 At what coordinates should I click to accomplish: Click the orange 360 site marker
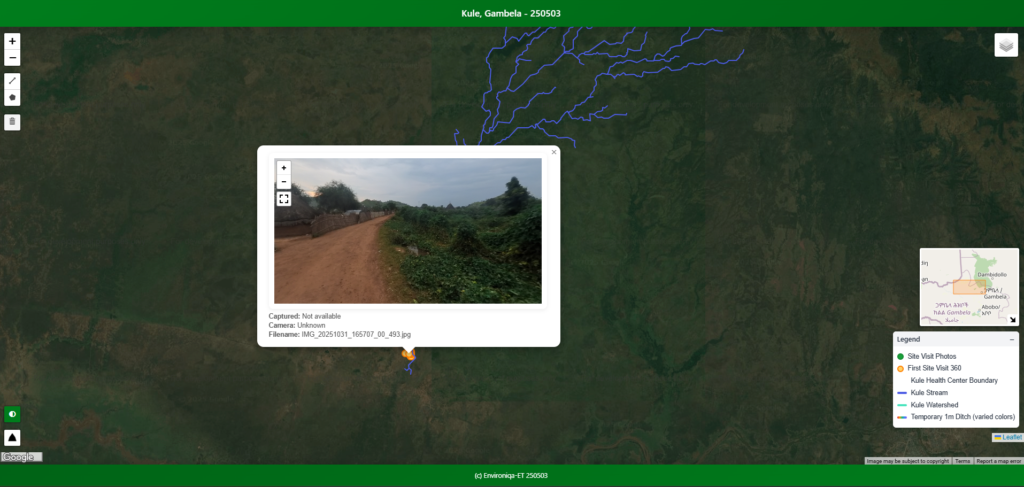click(x=408, y=355)
